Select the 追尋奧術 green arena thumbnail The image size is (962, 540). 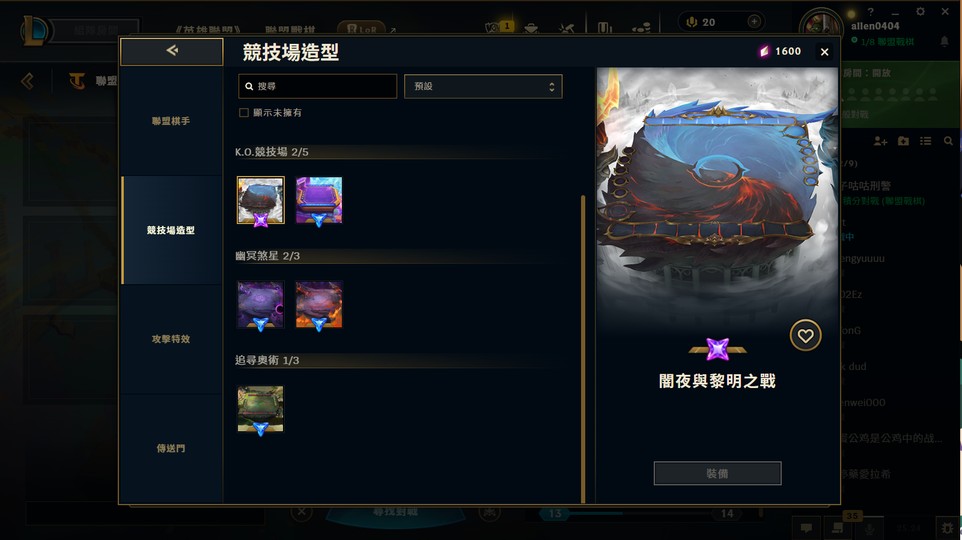coord(261,409)
